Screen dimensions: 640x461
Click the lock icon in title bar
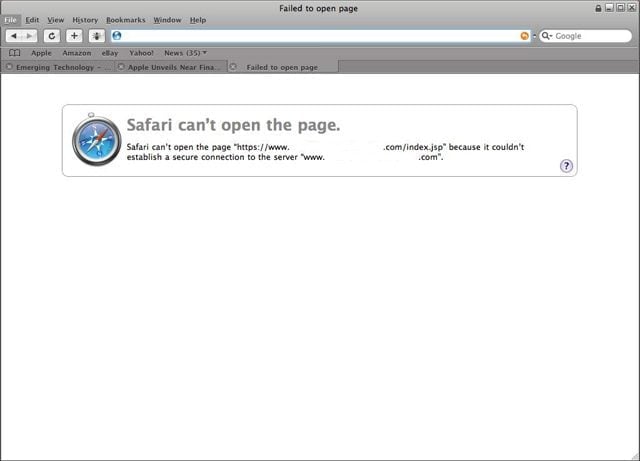pyautogui.click(x=598, y=8)
